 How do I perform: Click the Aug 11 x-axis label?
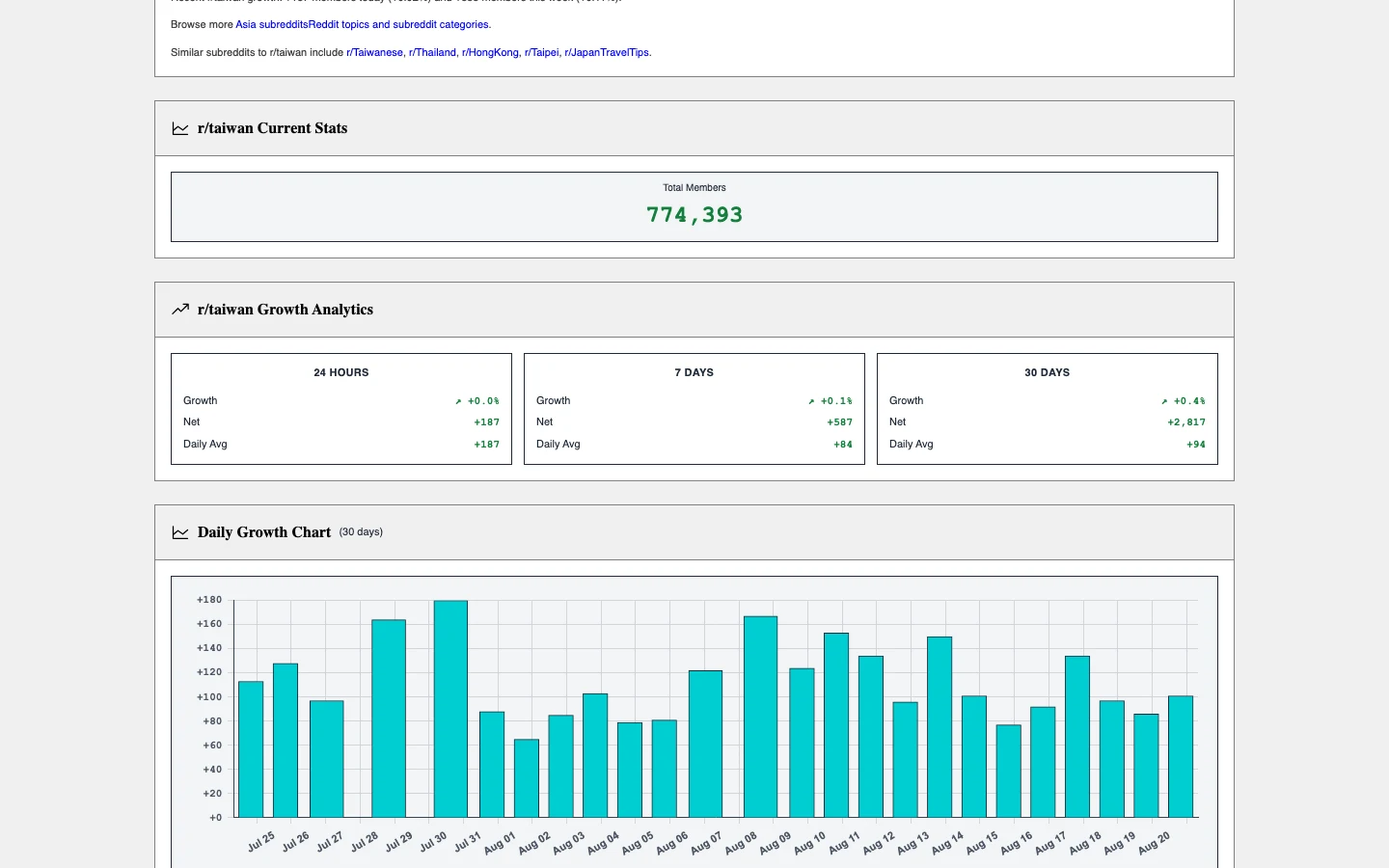845,843
